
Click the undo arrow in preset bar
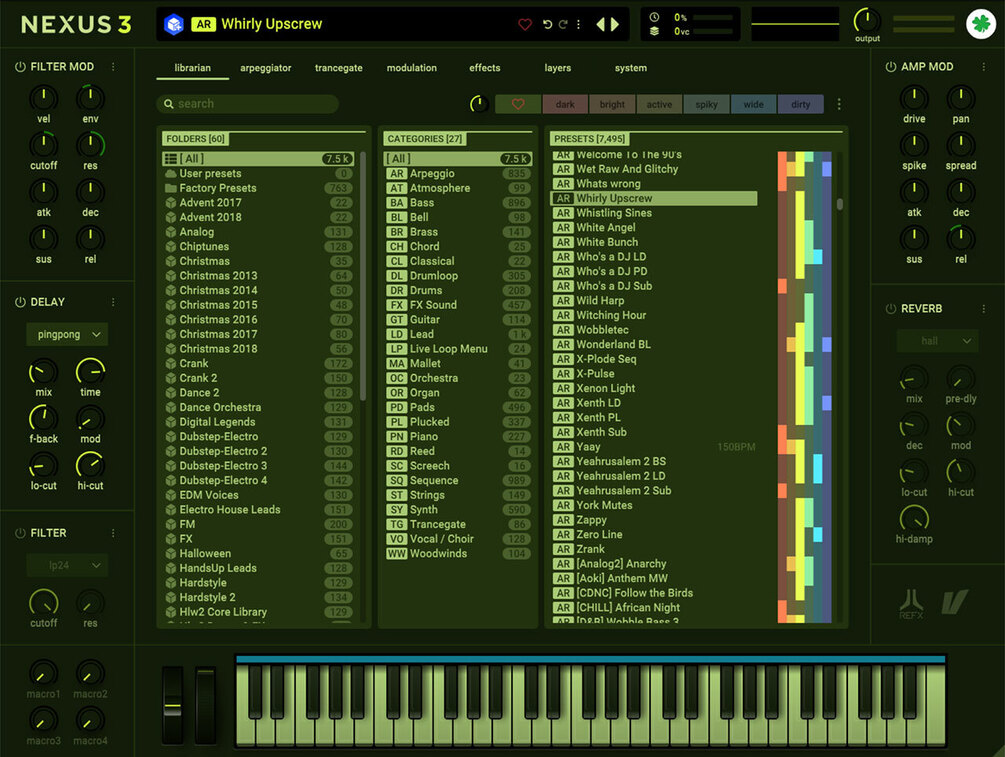[x=547, y=24]
